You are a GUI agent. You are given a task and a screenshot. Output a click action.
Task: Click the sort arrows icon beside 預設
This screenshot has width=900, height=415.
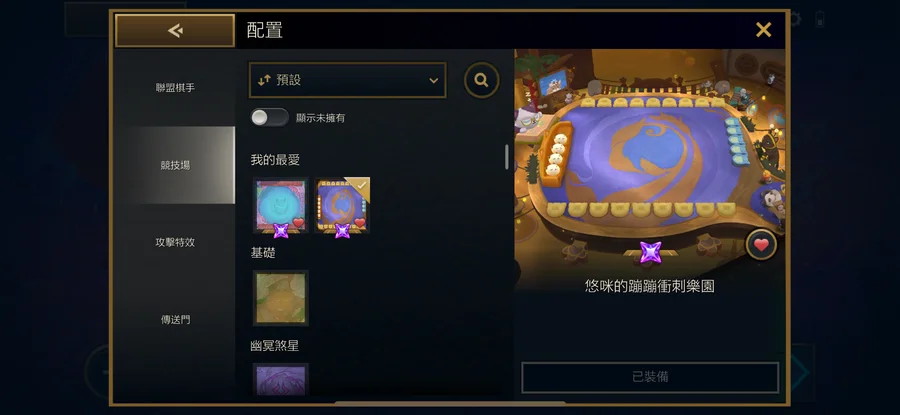point(264,80)
